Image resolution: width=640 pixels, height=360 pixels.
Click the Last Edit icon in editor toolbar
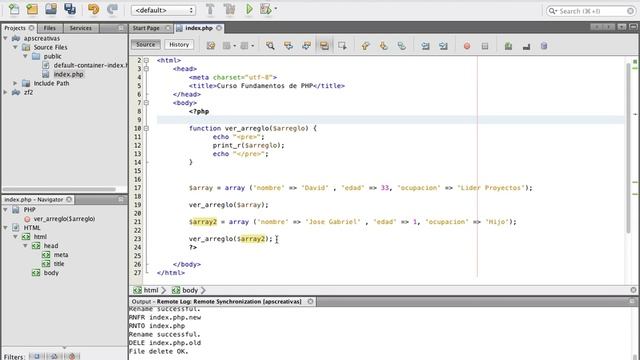(211, 46)
